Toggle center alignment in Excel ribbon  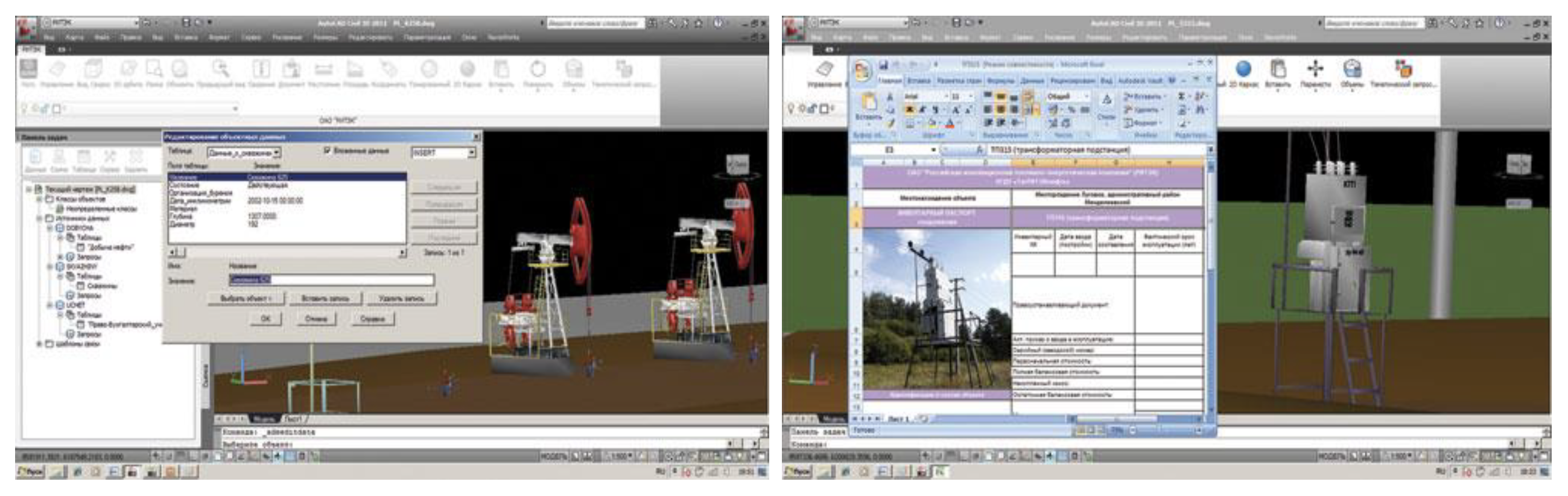pyautogui.click(x=1000, y=110)
